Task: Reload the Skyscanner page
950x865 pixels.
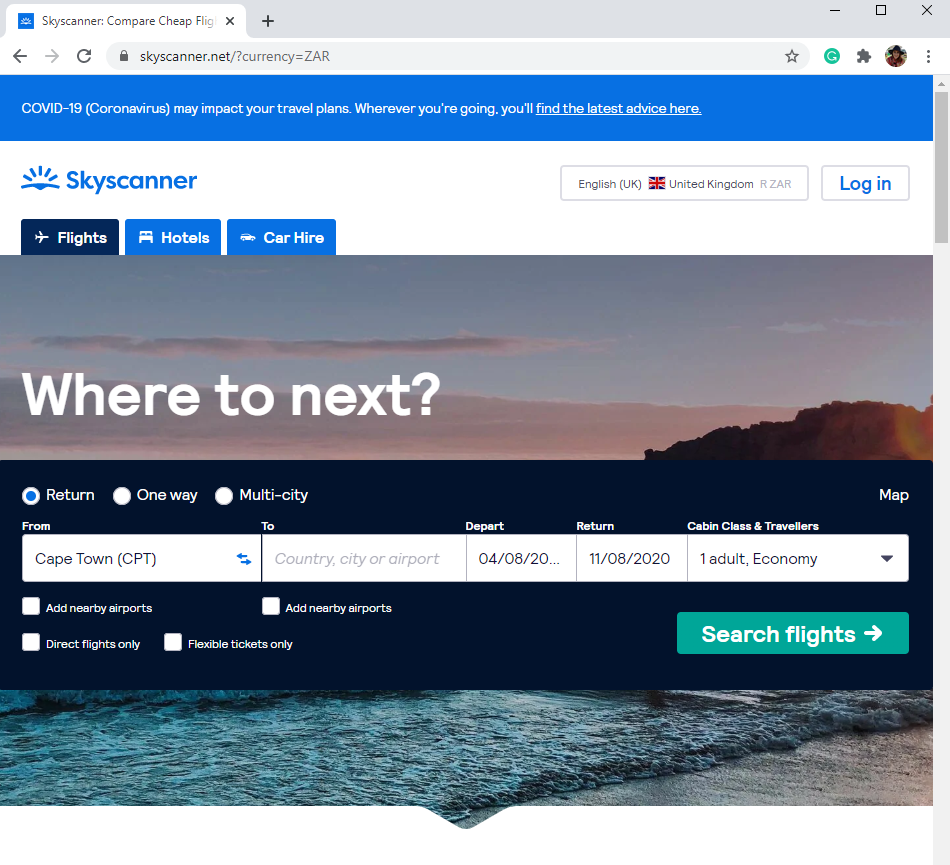Action: tap(84, 56)
